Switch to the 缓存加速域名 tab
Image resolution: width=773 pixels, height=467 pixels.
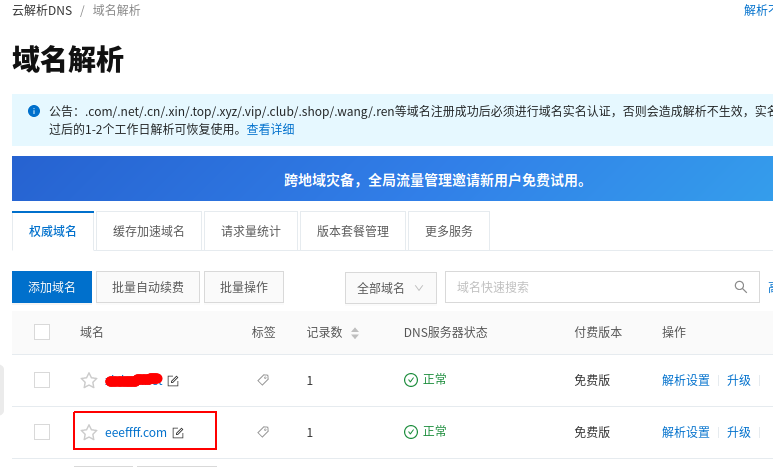[x=148, y=231]
